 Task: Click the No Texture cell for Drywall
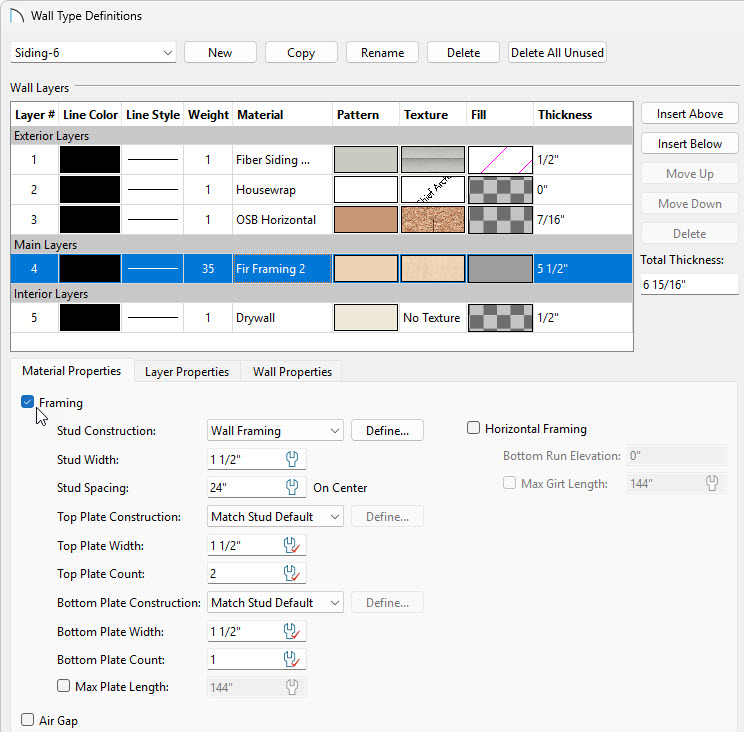click(432, 317)
